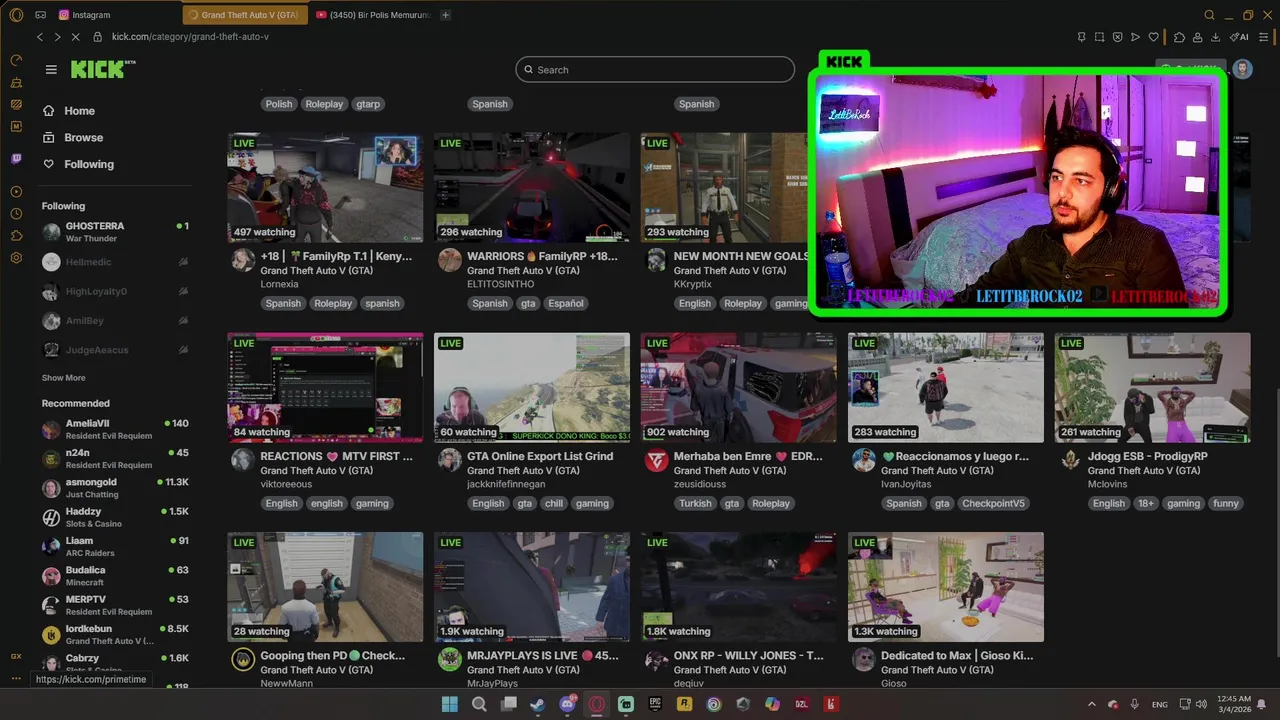Open Discord from the taskbar
Image resolution: width=1280 pixels, height=720 pixels.
(x=567, y=704)
